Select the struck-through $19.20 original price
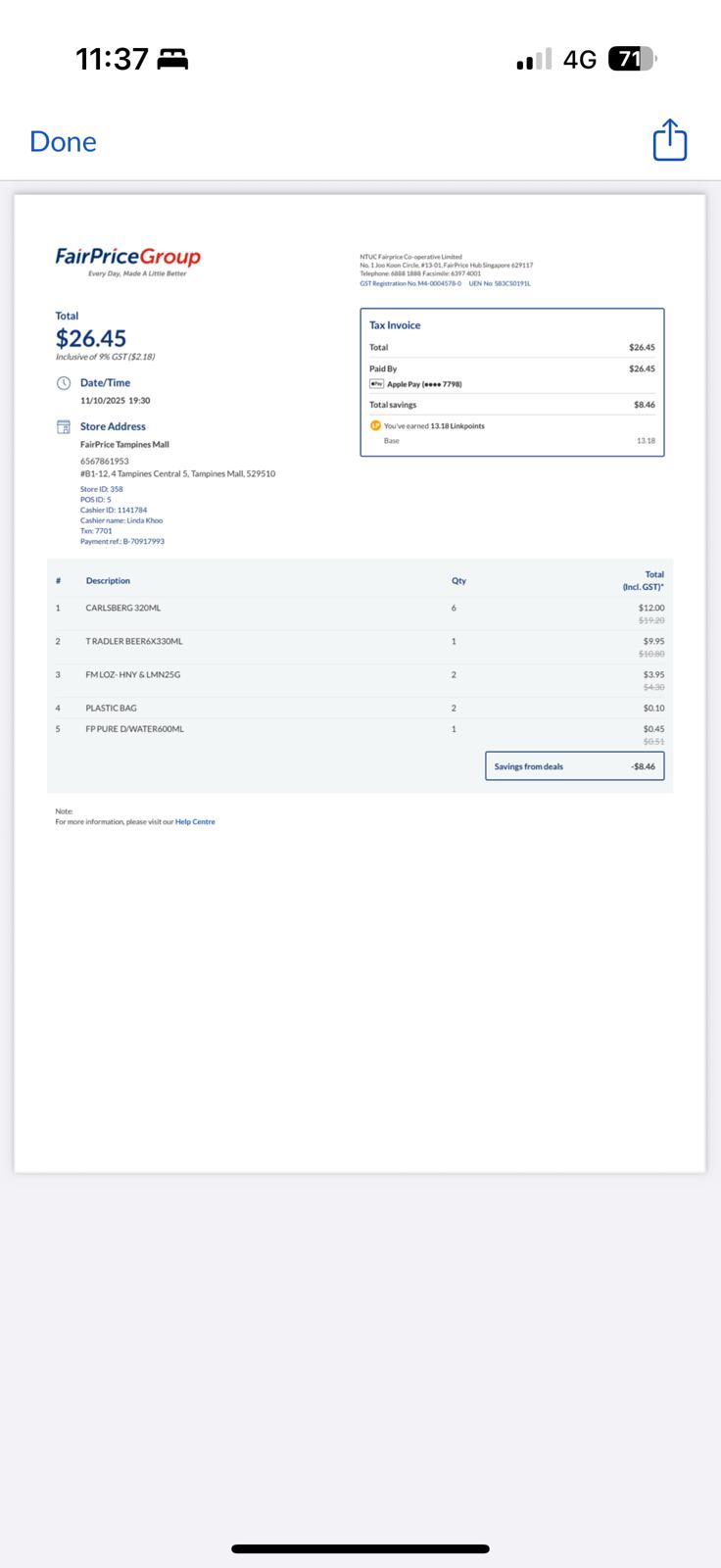 click(651, 620)
